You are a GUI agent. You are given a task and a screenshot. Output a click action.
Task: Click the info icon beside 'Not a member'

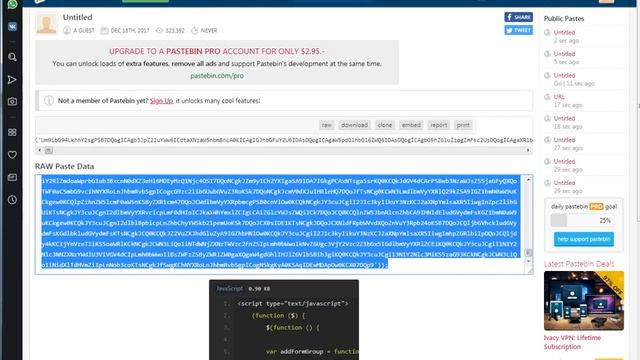49,100
